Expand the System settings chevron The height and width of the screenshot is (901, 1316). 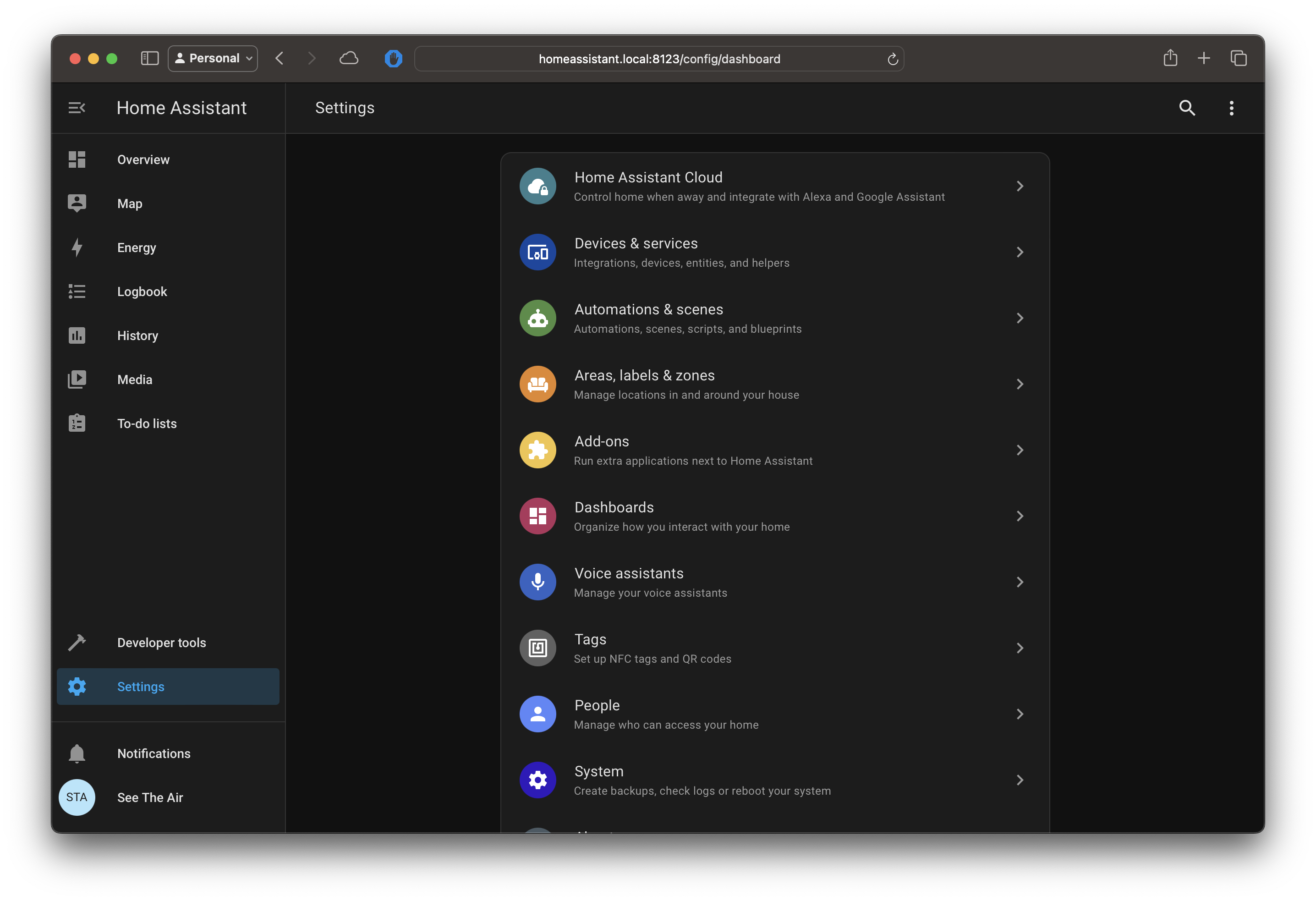[x=1019, y=780]
